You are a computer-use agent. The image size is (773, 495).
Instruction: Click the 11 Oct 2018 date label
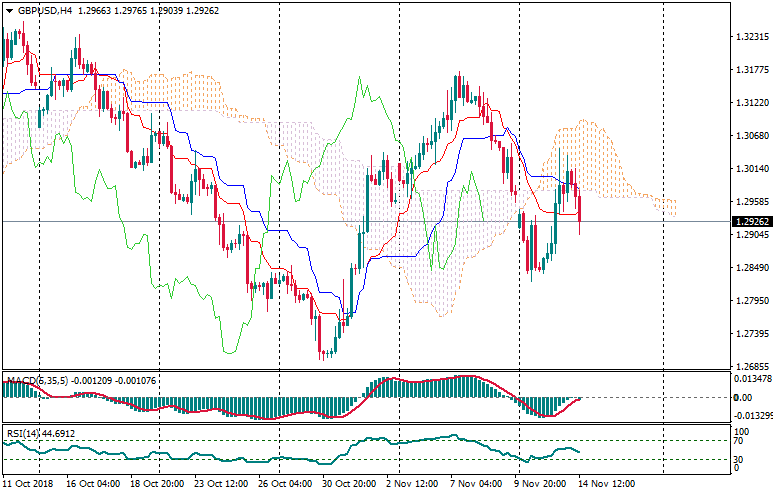(x=29, y=483)
